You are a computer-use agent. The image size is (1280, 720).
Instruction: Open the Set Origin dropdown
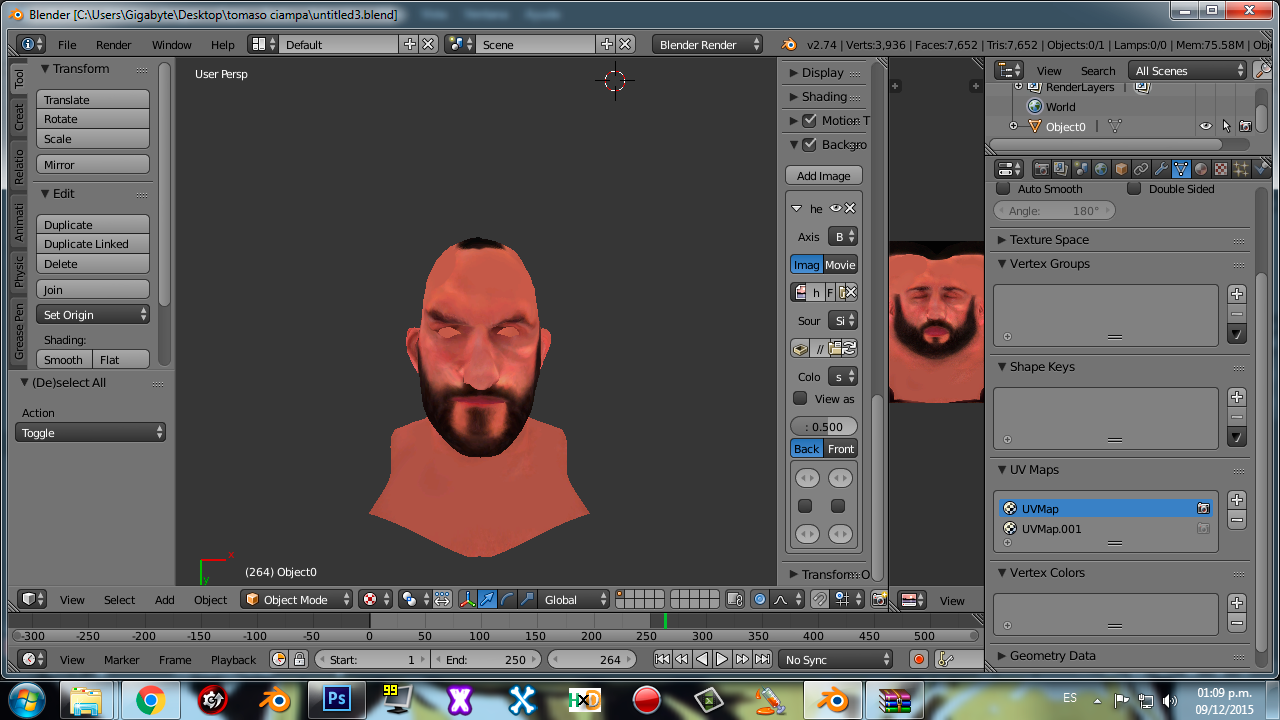point(93,314)
